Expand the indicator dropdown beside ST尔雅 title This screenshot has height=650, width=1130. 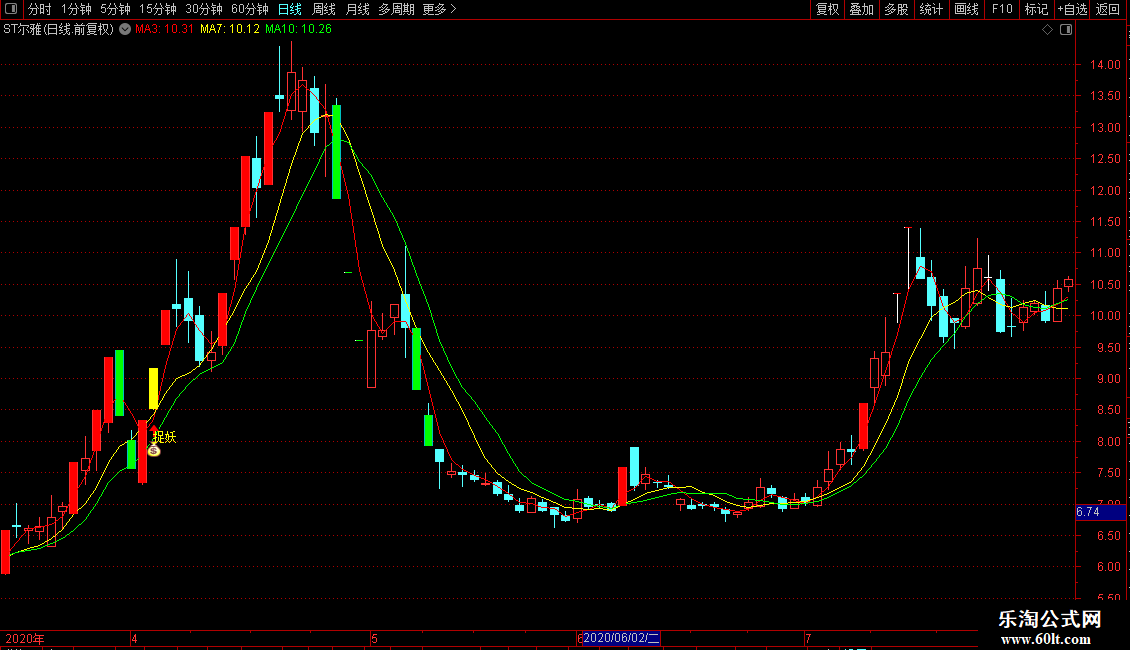(125, 30)
